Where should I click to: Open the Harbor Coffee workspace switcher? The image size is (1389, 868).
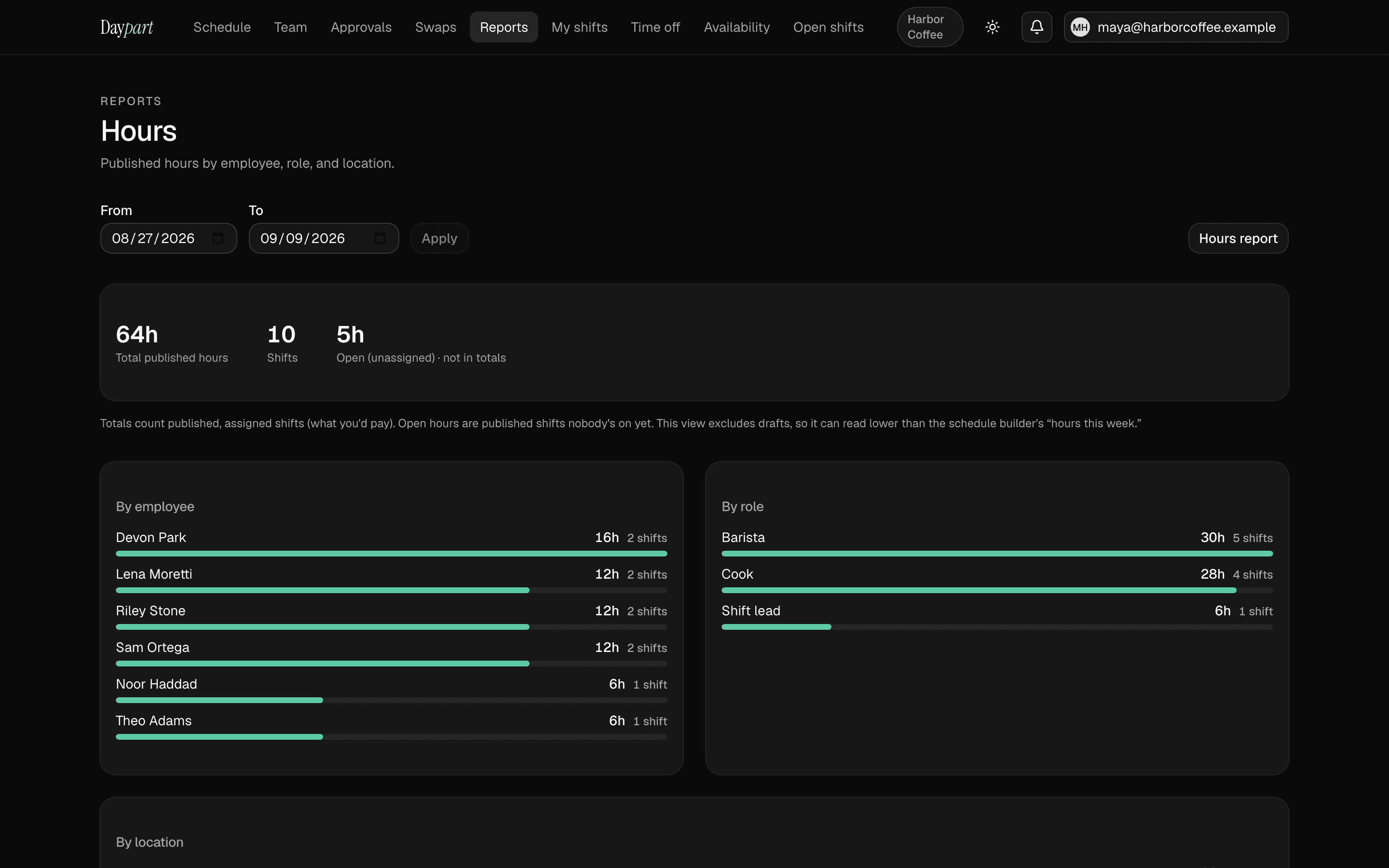(930, 27)
